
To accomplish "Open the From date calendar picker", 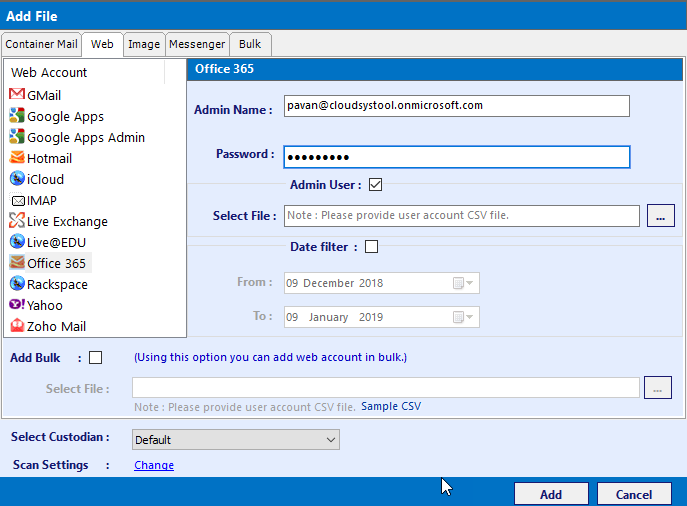I will [x=463, y=283].
